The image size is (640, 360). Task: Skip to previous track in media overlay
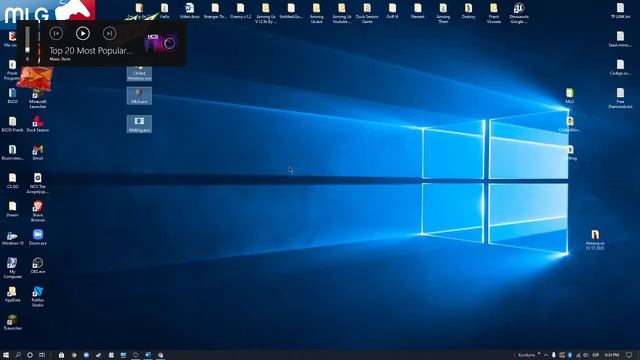56,33
